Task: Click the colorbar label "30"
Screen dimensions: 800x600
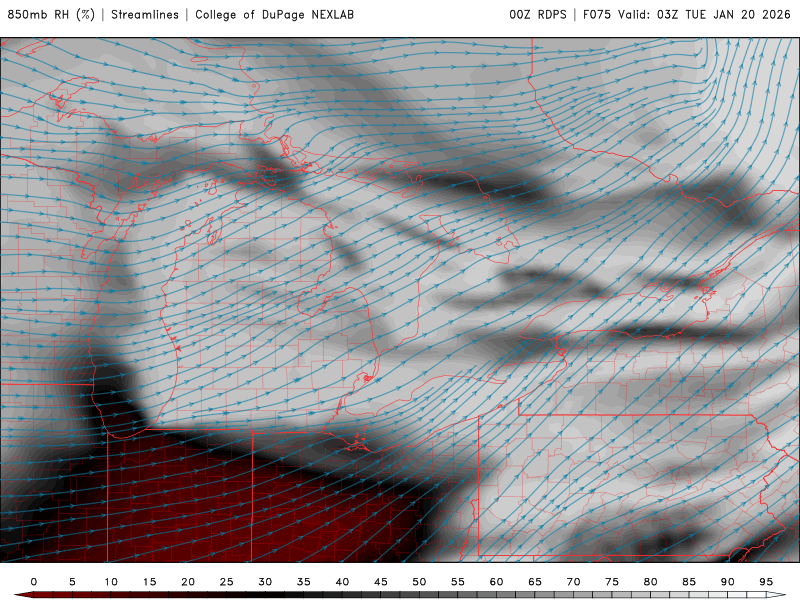Action: 265,582
